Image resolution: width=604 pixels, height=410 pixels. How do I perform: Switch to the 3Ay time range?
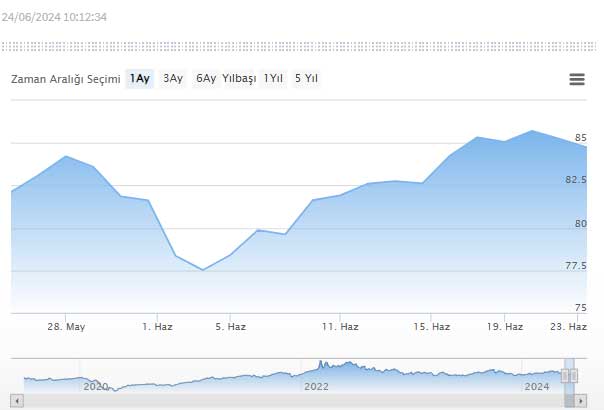(x=173, y=79)
